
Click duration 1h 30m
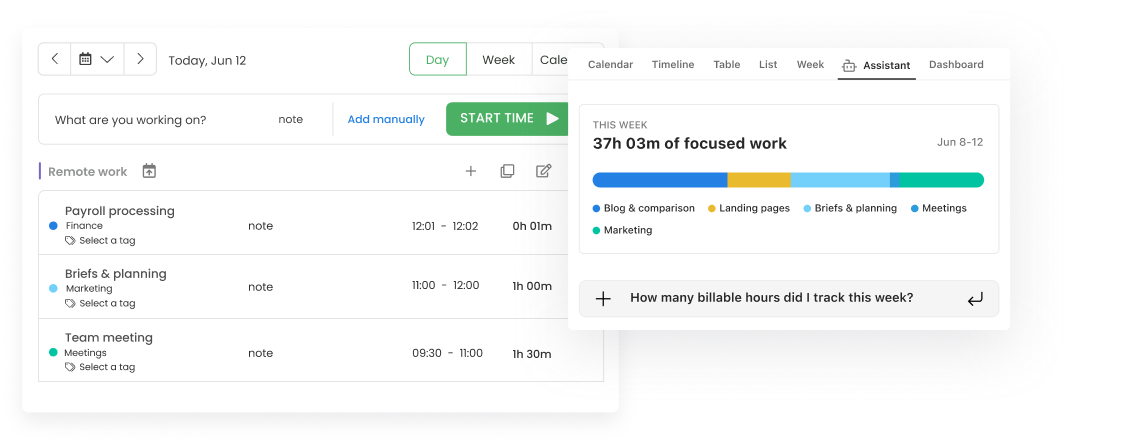[532, 354]
